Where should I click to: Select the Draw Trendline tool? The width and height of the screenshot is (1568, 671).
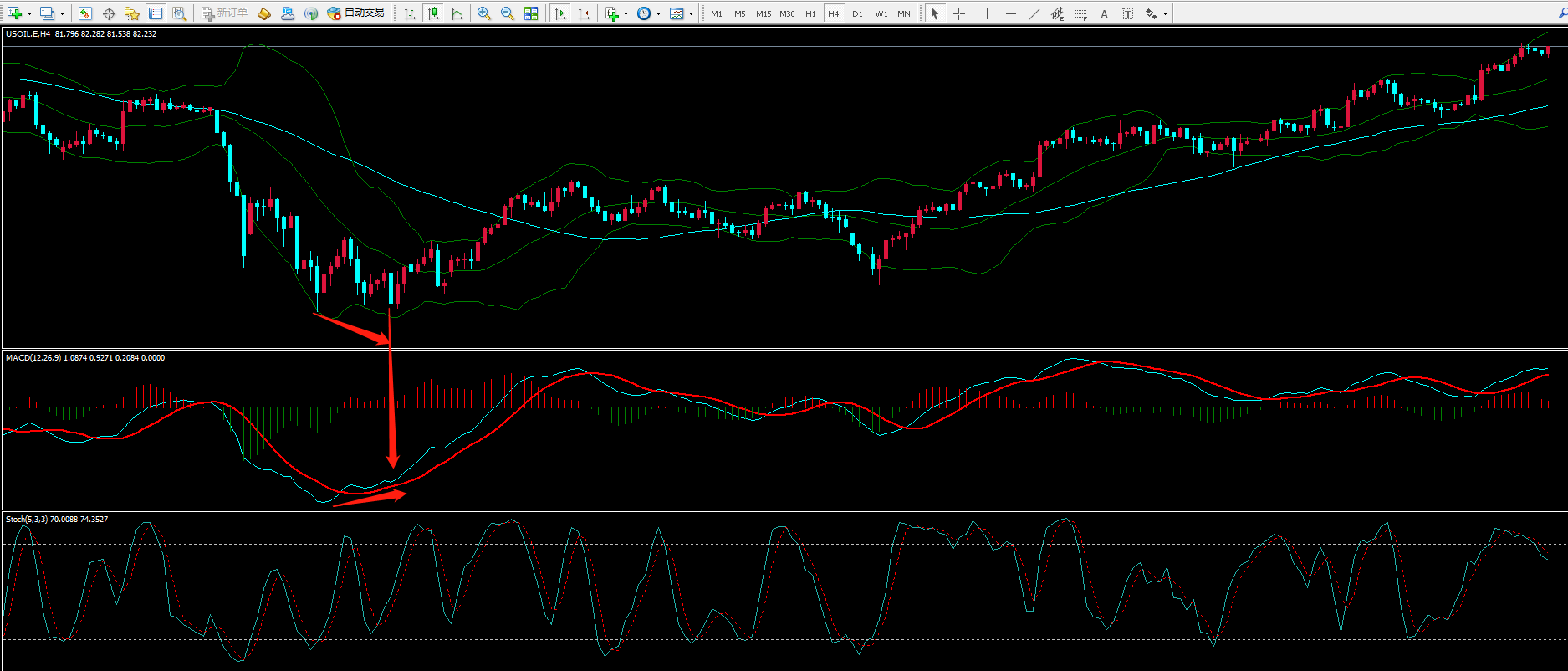(x=1034, y=13)
